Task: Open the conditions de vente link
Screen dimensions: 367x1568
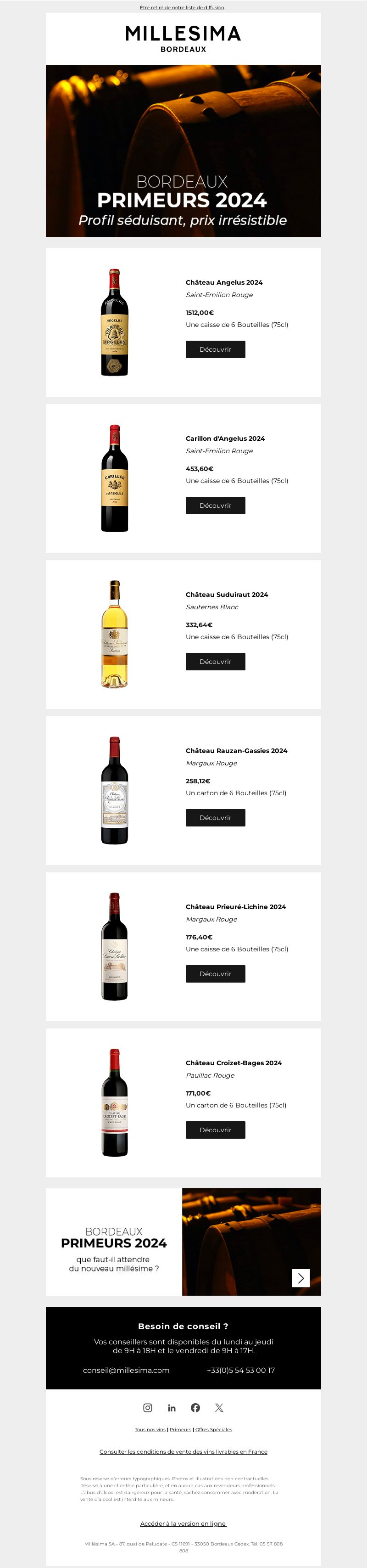Action: tap(183, 1451)
